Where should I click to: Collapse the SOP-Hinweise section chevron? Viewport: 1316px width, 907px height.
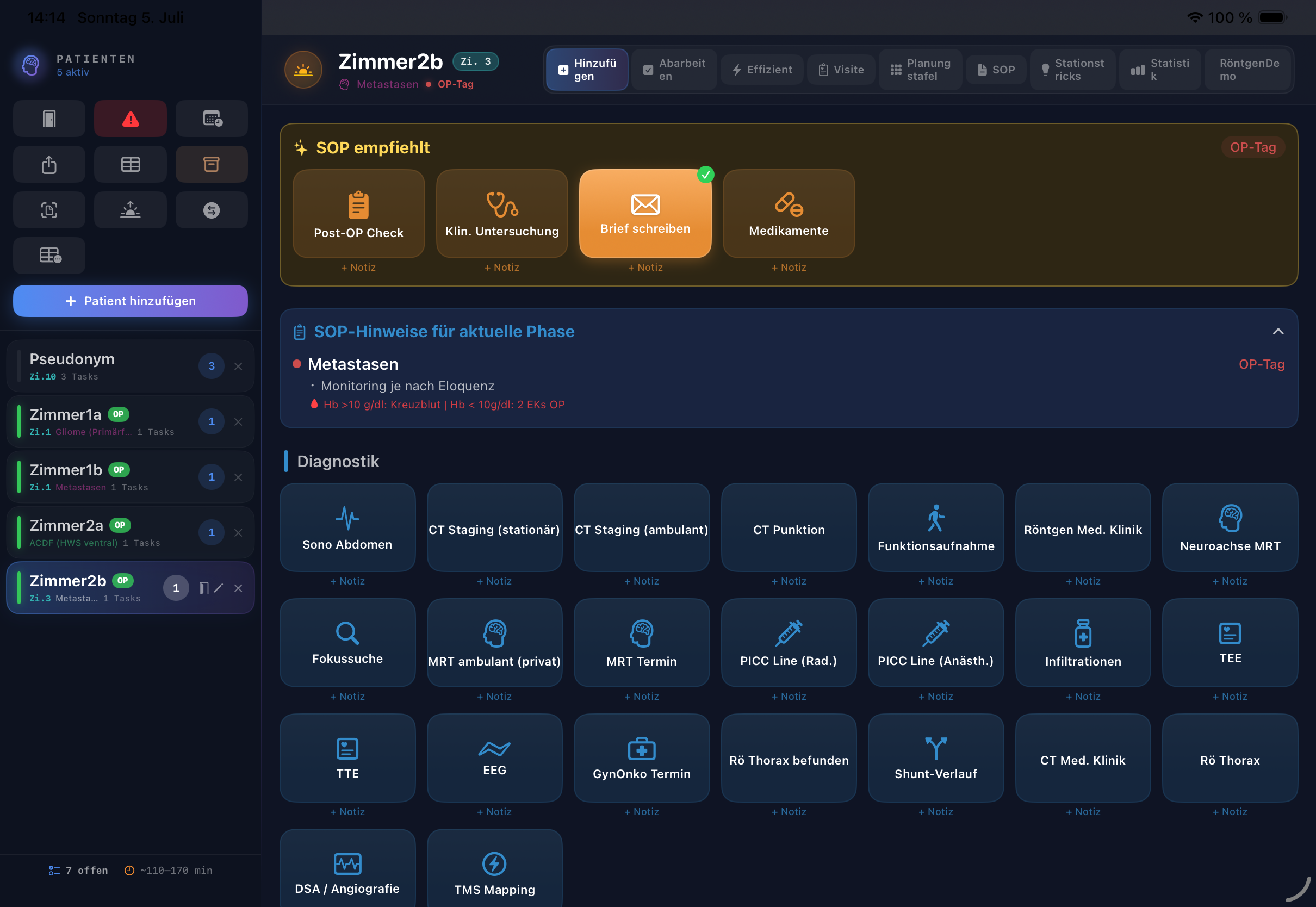click(1277, 331)
